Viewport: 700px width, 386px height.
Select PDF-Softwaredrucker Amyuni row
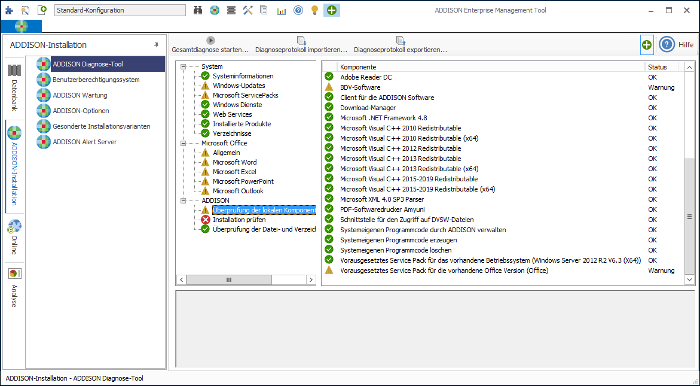pyautogui.click(x=503, y=210)
